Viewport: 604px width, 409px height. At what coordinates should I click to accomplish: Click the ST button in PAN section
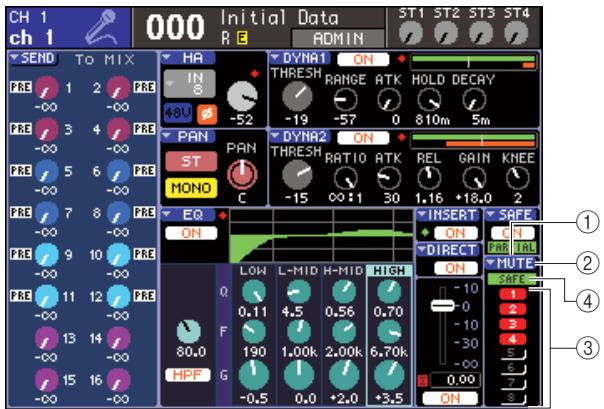coord(191,161)
